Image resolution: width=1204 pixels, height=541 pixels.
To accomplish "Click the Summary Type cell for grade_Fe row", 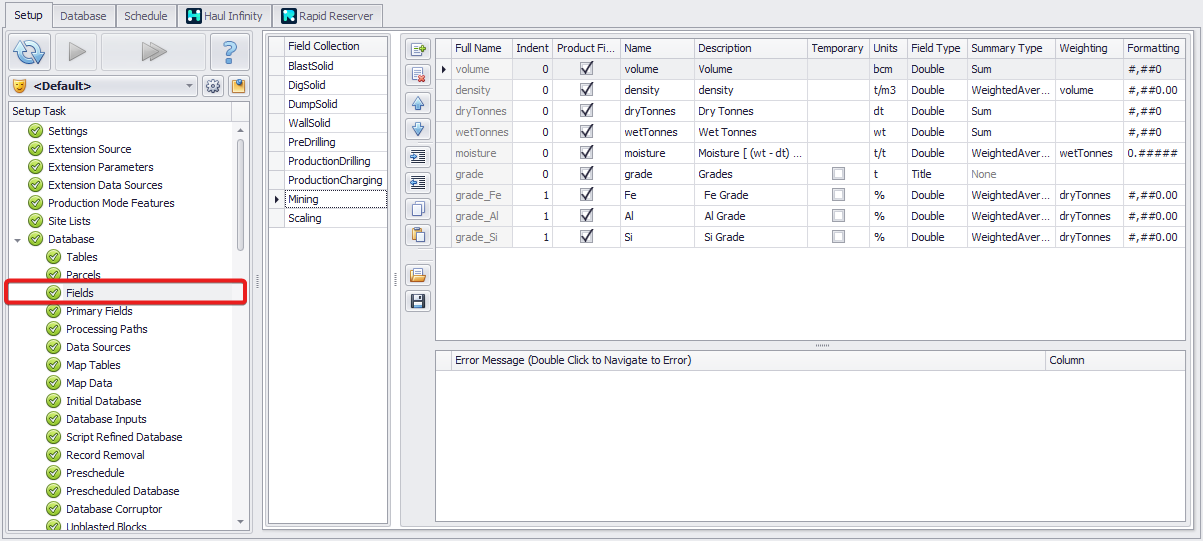I will click(x=1011, y=195).
